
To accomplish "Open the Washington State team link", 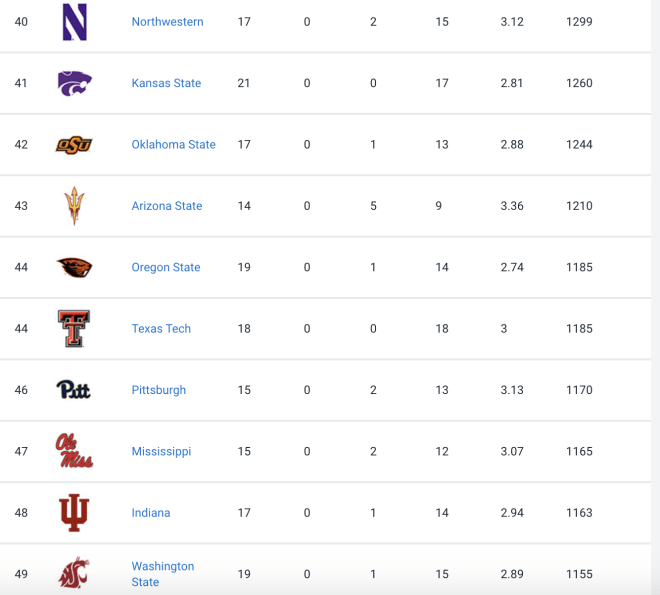I will [x=163, y=574].
